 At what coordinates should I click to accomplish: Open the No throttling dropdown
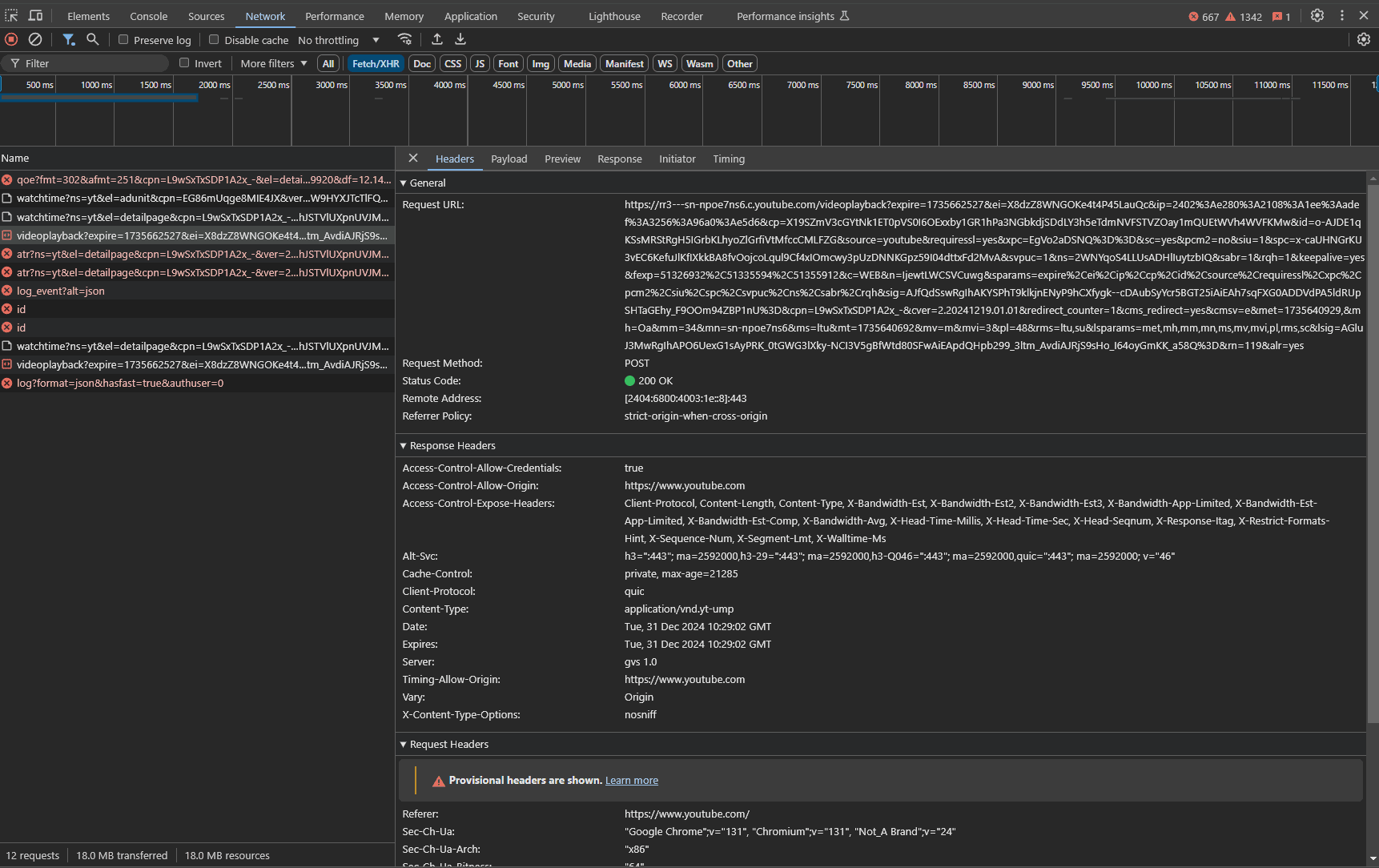click(x=338, y=40)
